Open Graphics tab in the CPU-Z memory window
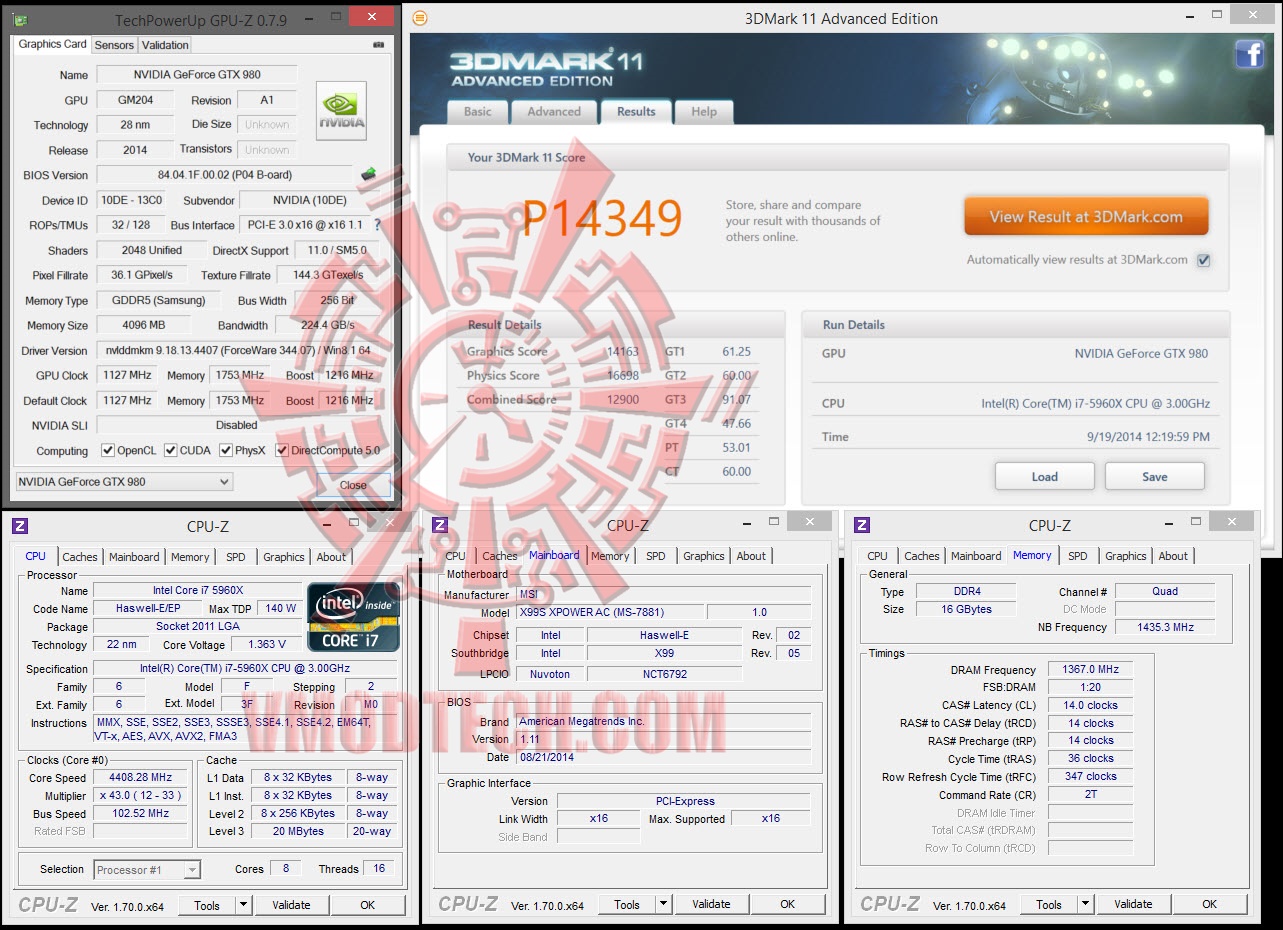This screenshot has height=930, width=1283. click(1126, 556)
